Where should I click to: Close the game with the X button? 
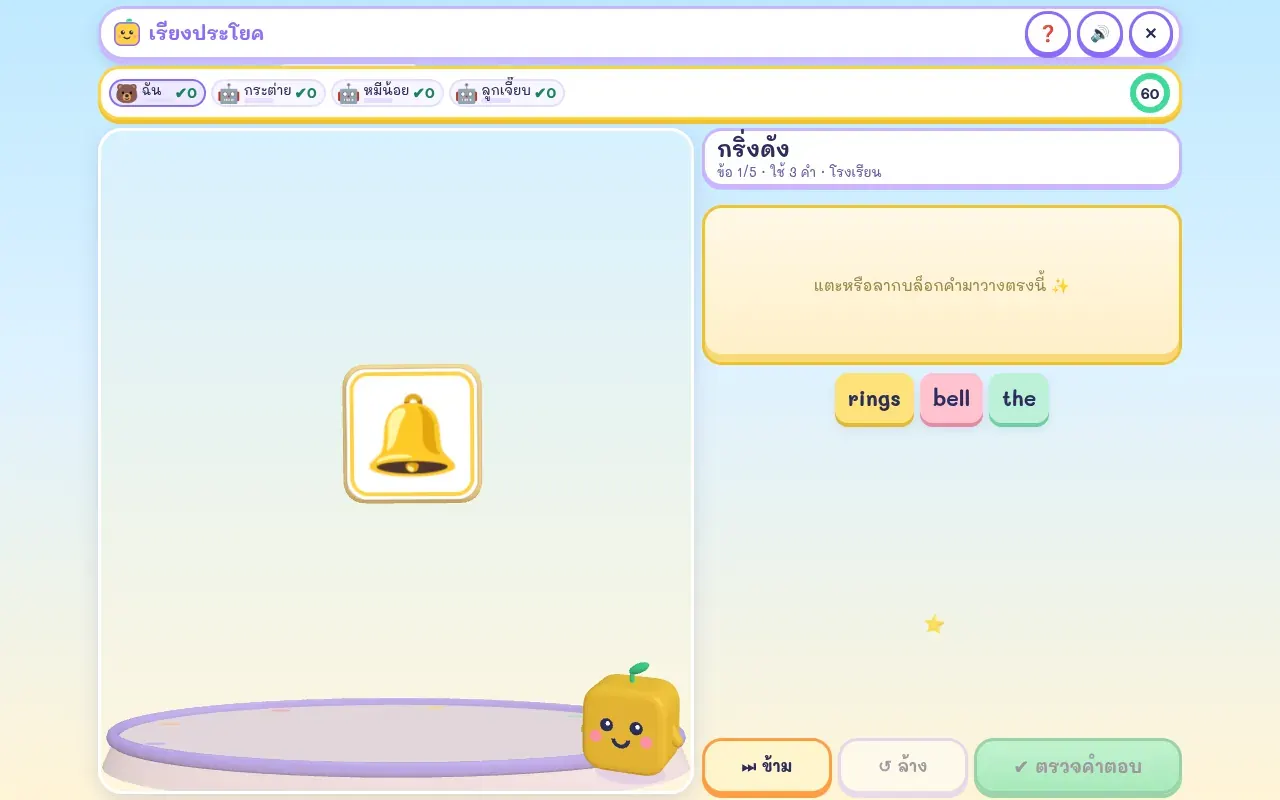(x=1151, y=34)
